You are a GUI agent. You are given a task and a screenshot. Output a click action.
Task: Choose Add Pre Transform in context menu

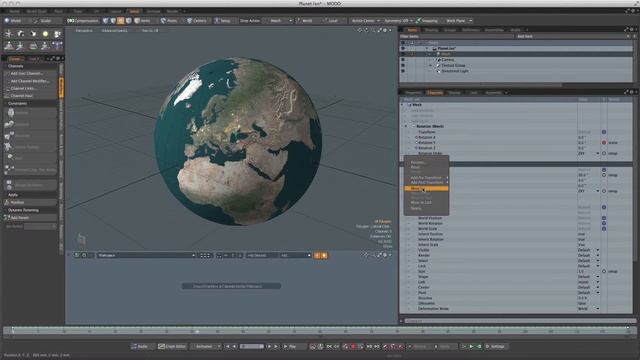426,178
